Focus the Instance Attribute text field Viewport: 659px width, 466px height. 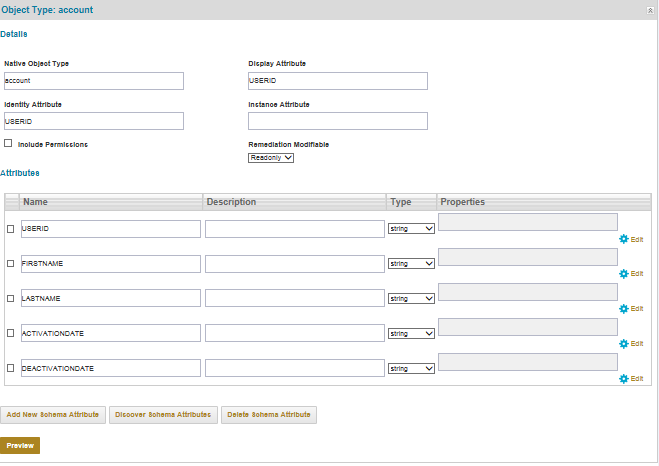[337, 121]
